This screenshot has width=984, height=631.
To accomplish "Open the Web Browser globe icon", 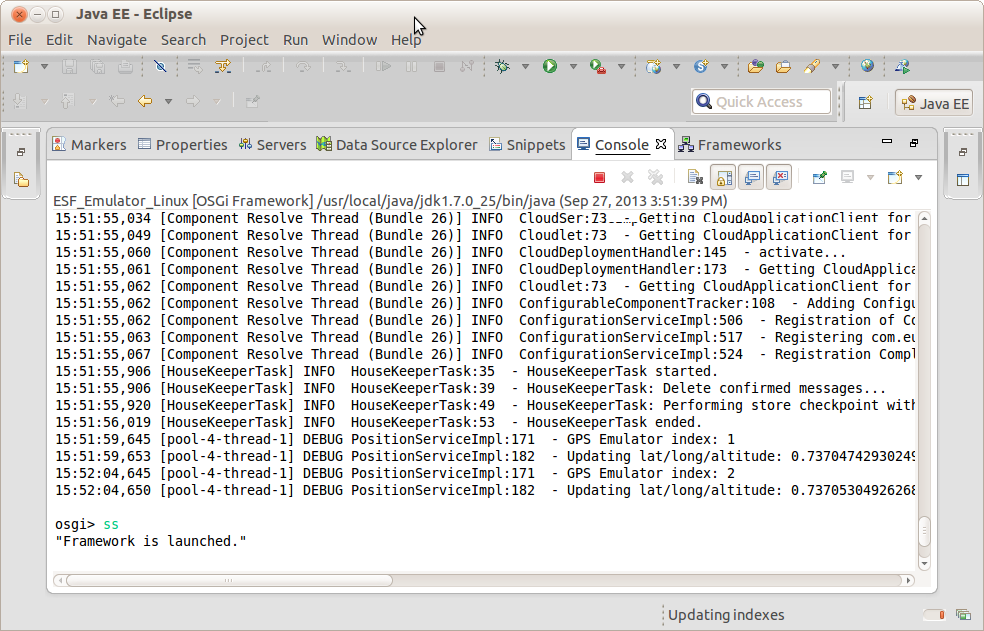I will tap(867, 66).
